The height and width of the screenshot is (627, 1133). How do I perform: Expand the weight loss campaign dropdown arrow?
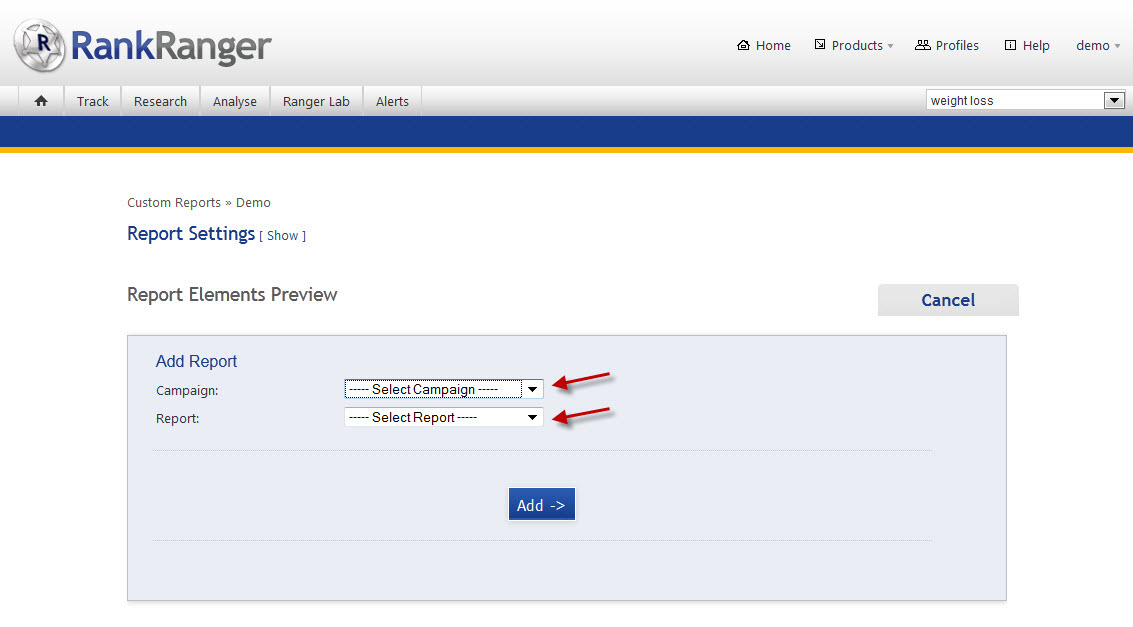[x=1114, y=100]
